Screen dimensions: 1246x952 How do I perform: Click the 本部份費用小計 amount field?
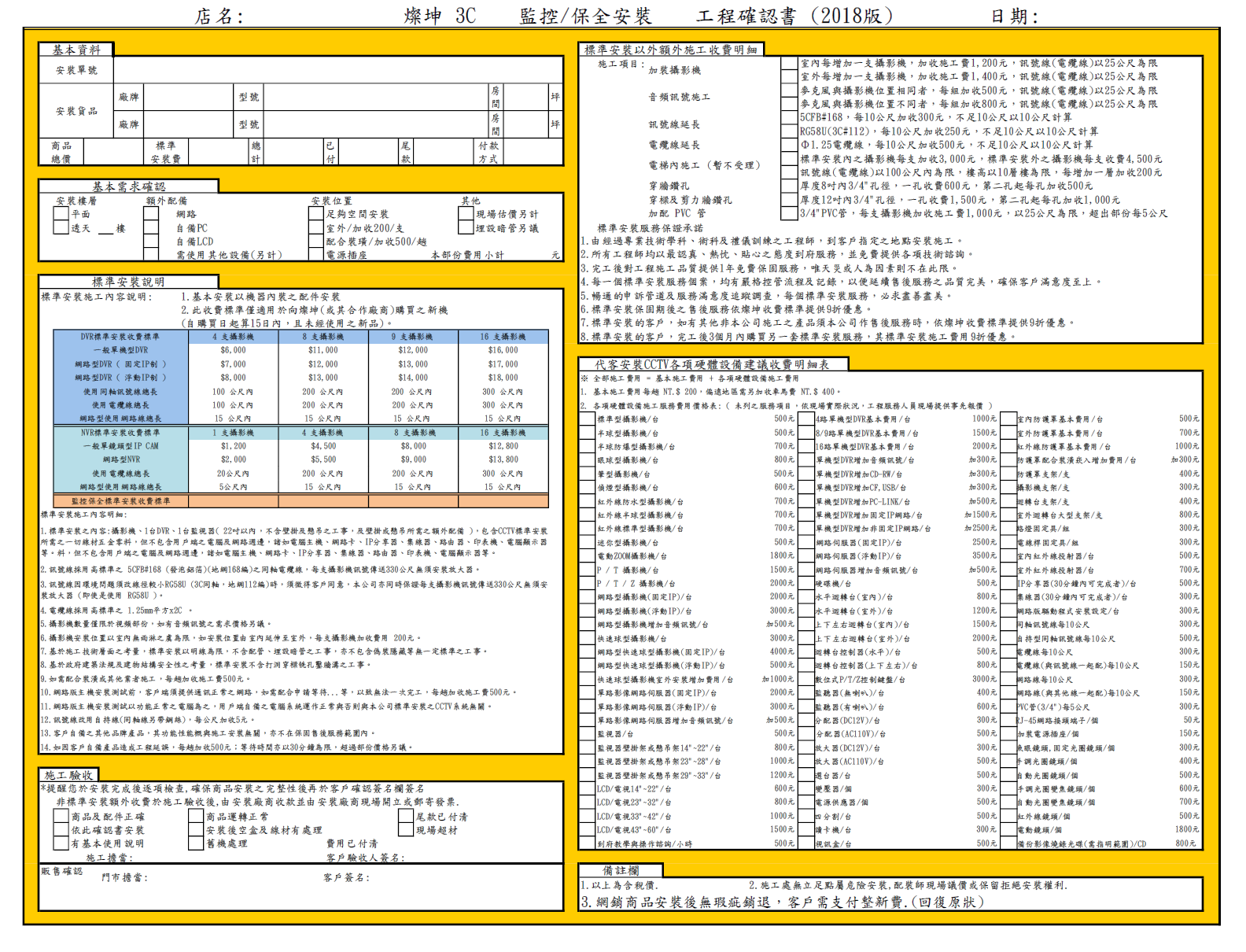point(527,255)
